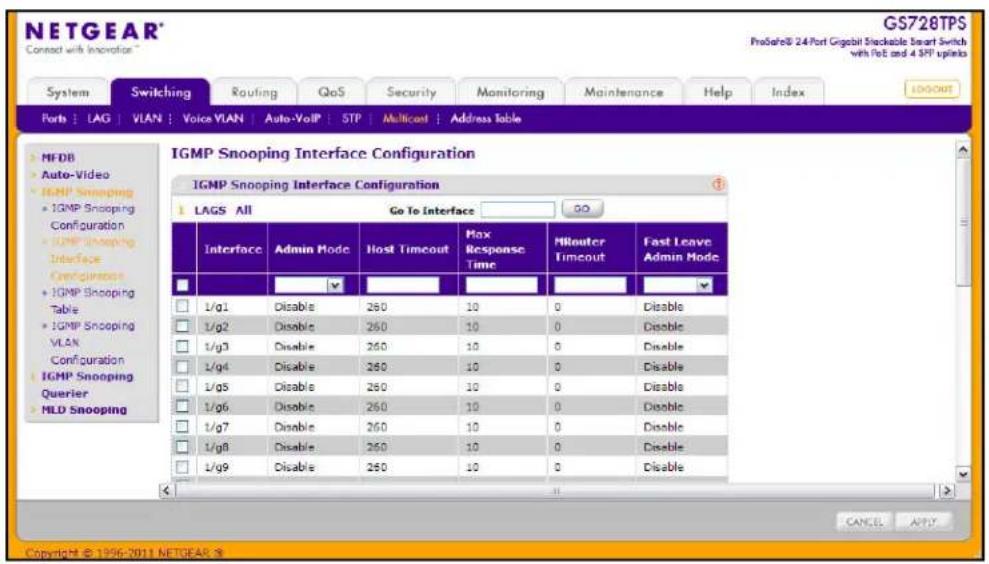989x564 pixels.
Task: Collapse the IGMP Snooping sidebar section
Action: 87,192
